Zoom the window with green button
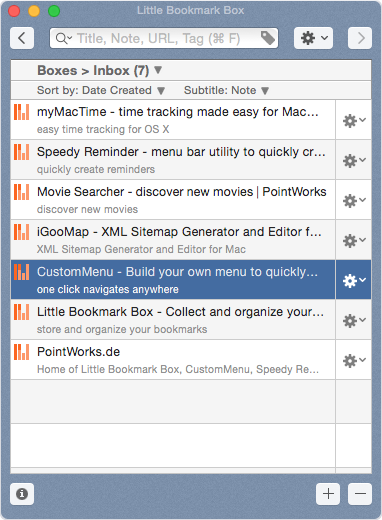The height and width of the screenshot is (520, 382). (x=54, y=11)
